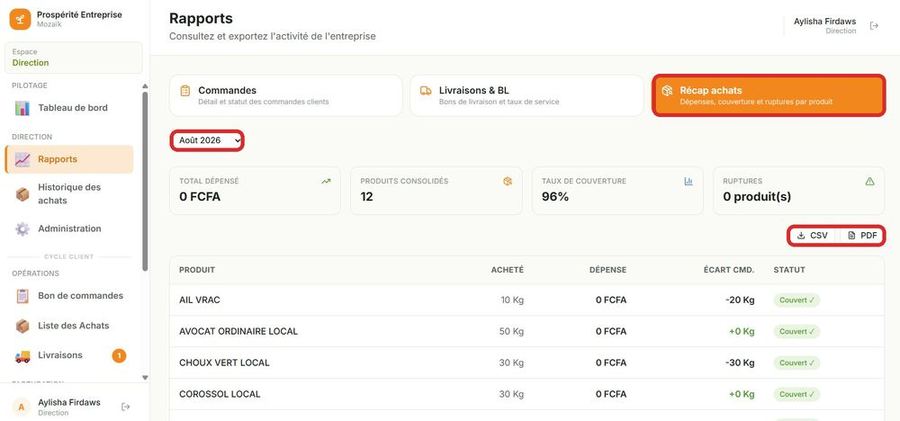Click the sidebar vertical scrollbar thumb
Image resolution: width=900 pixels, height=421 pixels.
(x=145, y=181)
